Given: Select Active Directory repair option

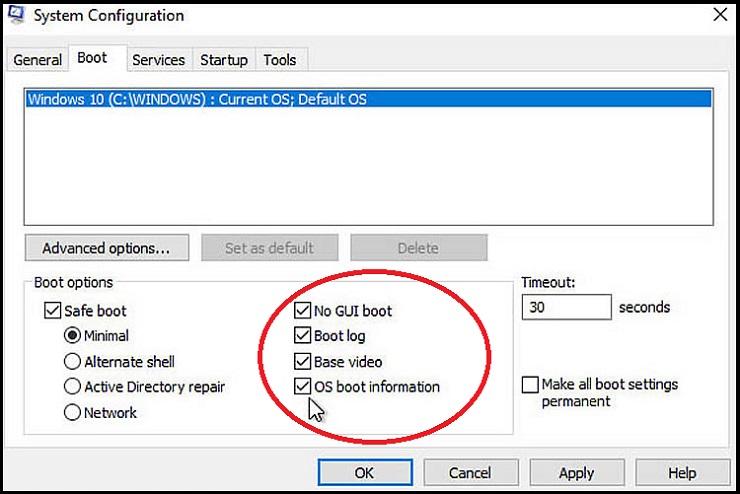Looking at the screenshot, I should click(x=72, y=386).
